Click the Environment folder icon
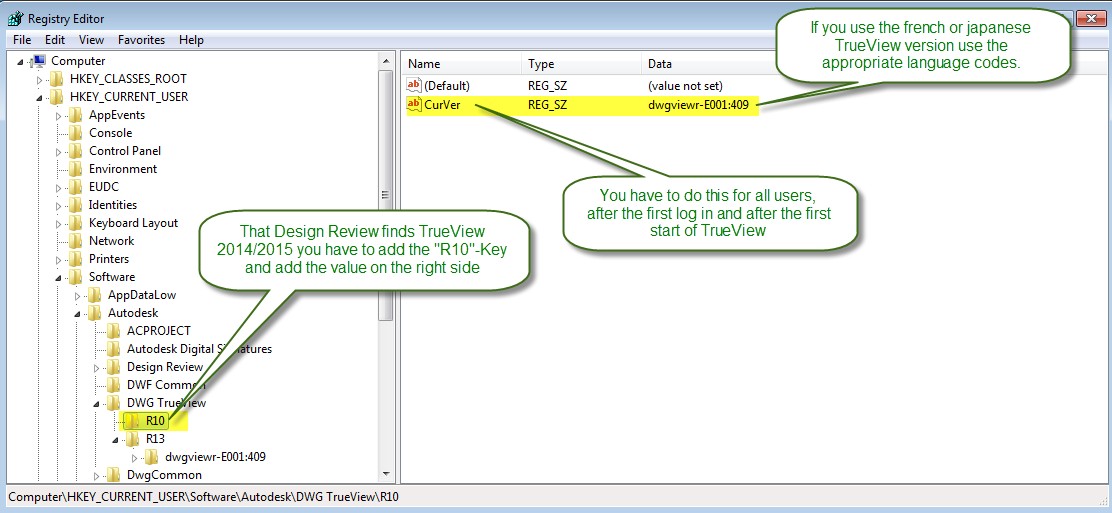 pyautogui.click(x=77, y=169)
